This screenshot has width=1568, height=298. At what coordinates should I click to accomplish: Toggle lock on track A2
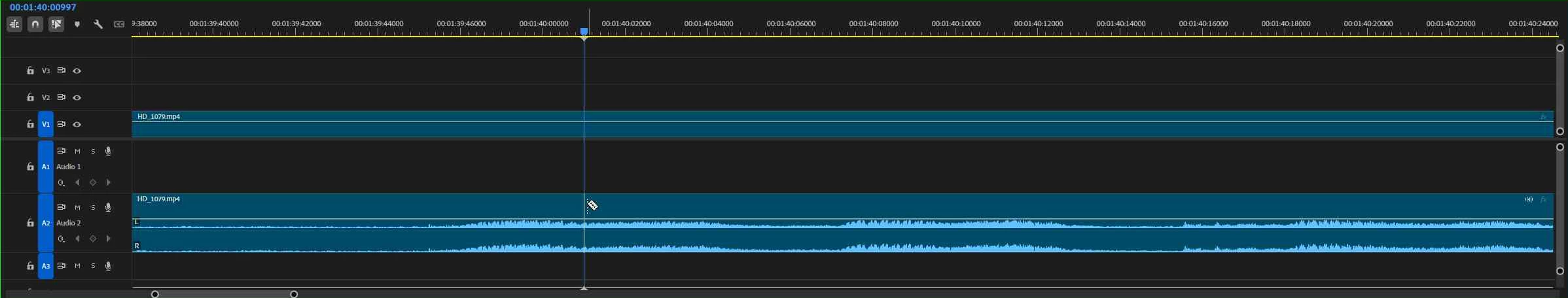(30, 223)
